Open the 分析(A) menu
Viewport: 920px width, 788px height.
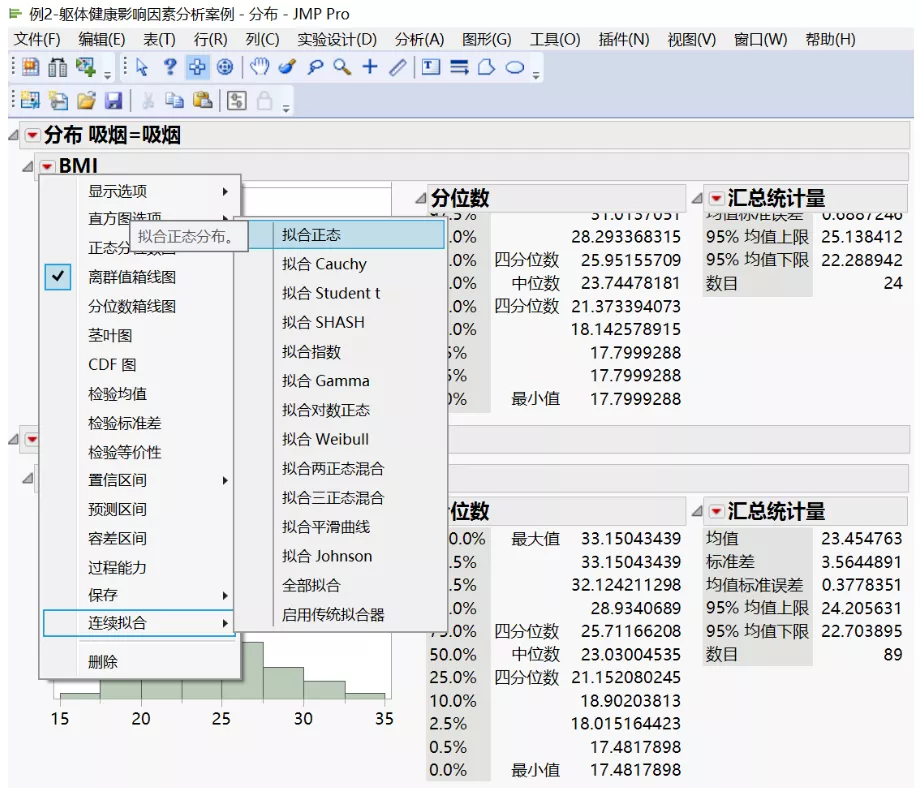[419, 39]
